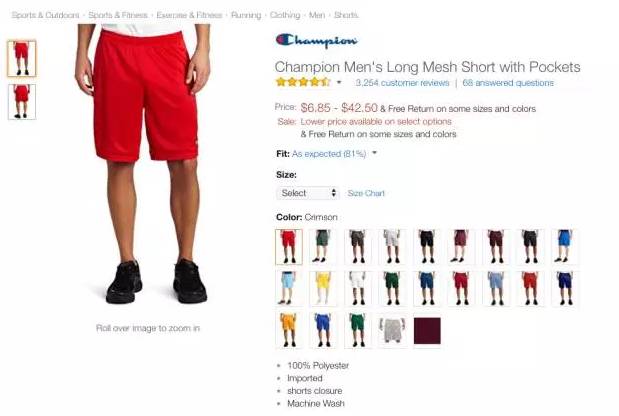
Task: Choose the white shorts in first row
Action: (x=392, y=246)
